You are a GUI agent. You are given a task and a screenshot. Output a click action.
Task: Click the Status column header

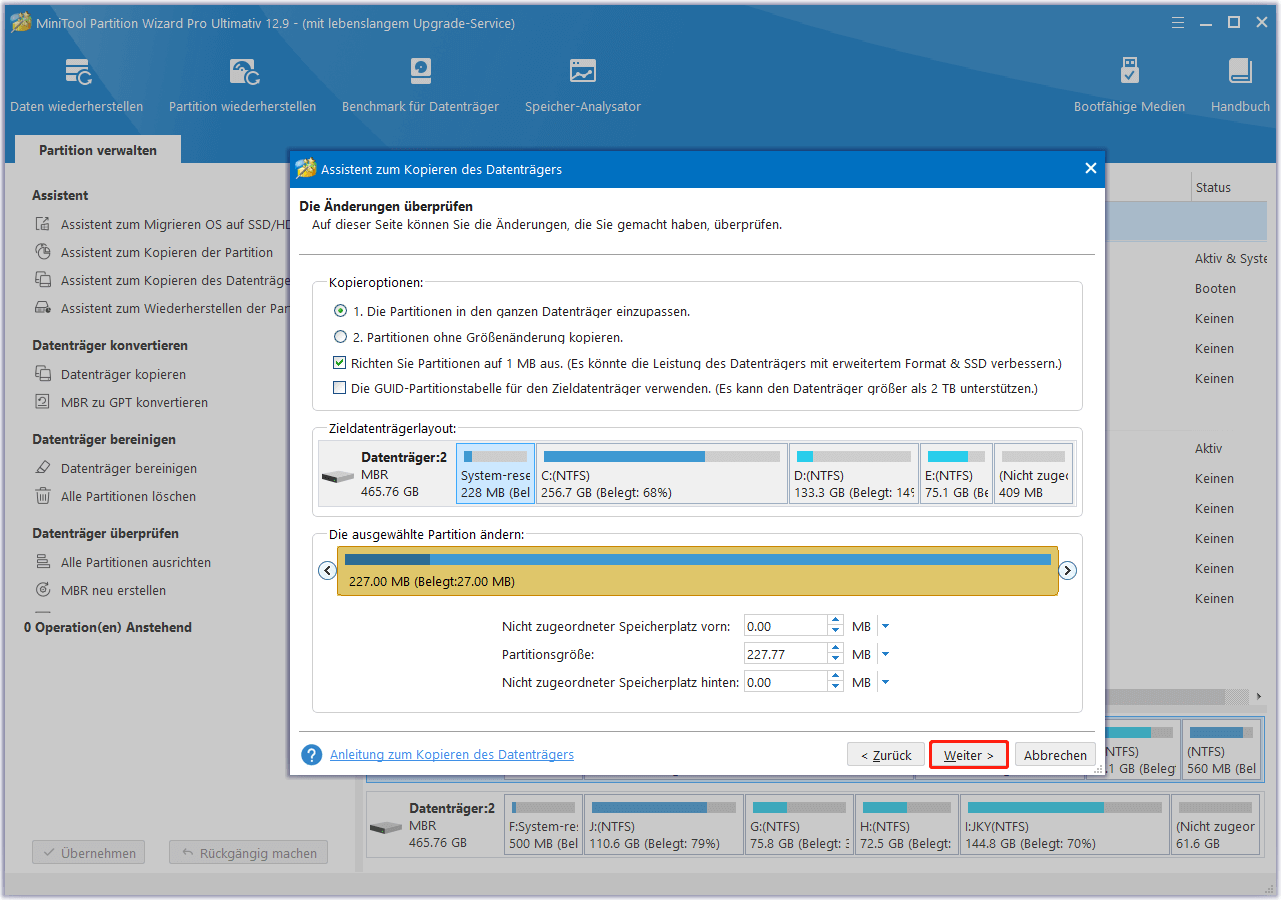(1213, 187)
